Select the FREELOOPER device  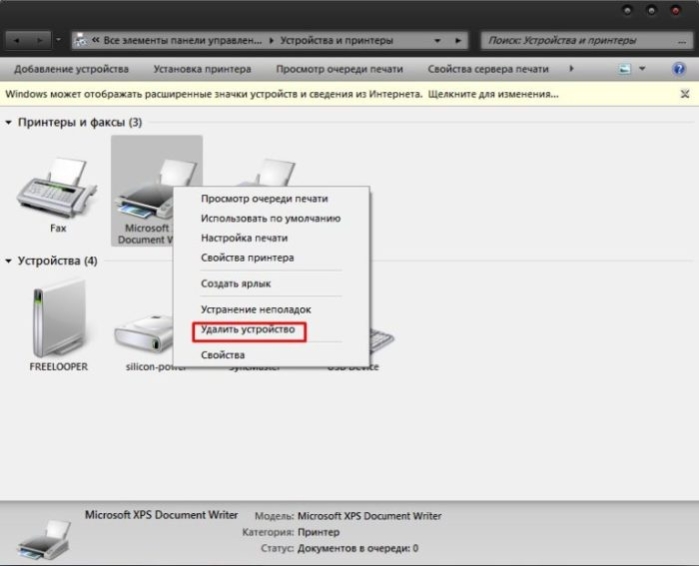(x=59, y=318)
